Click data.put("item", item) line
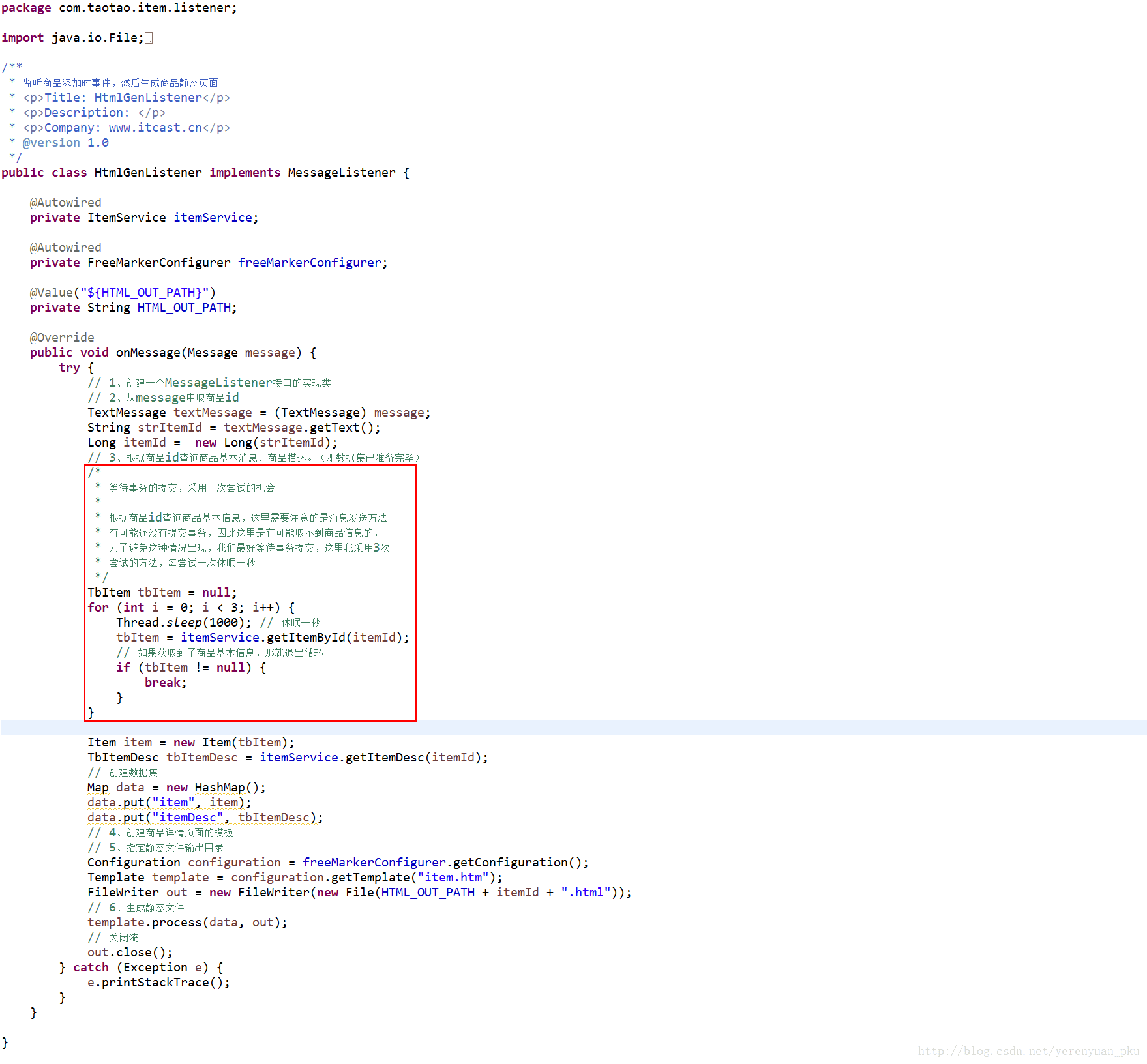Screen dimensions: 1147x1064 click(x=170, y=803)
